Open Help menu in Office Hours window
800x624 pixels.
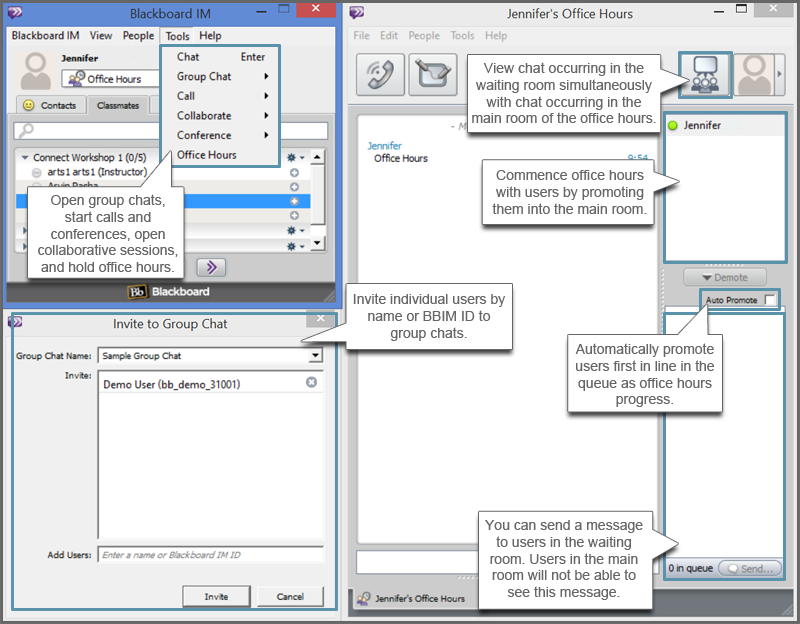495,36
